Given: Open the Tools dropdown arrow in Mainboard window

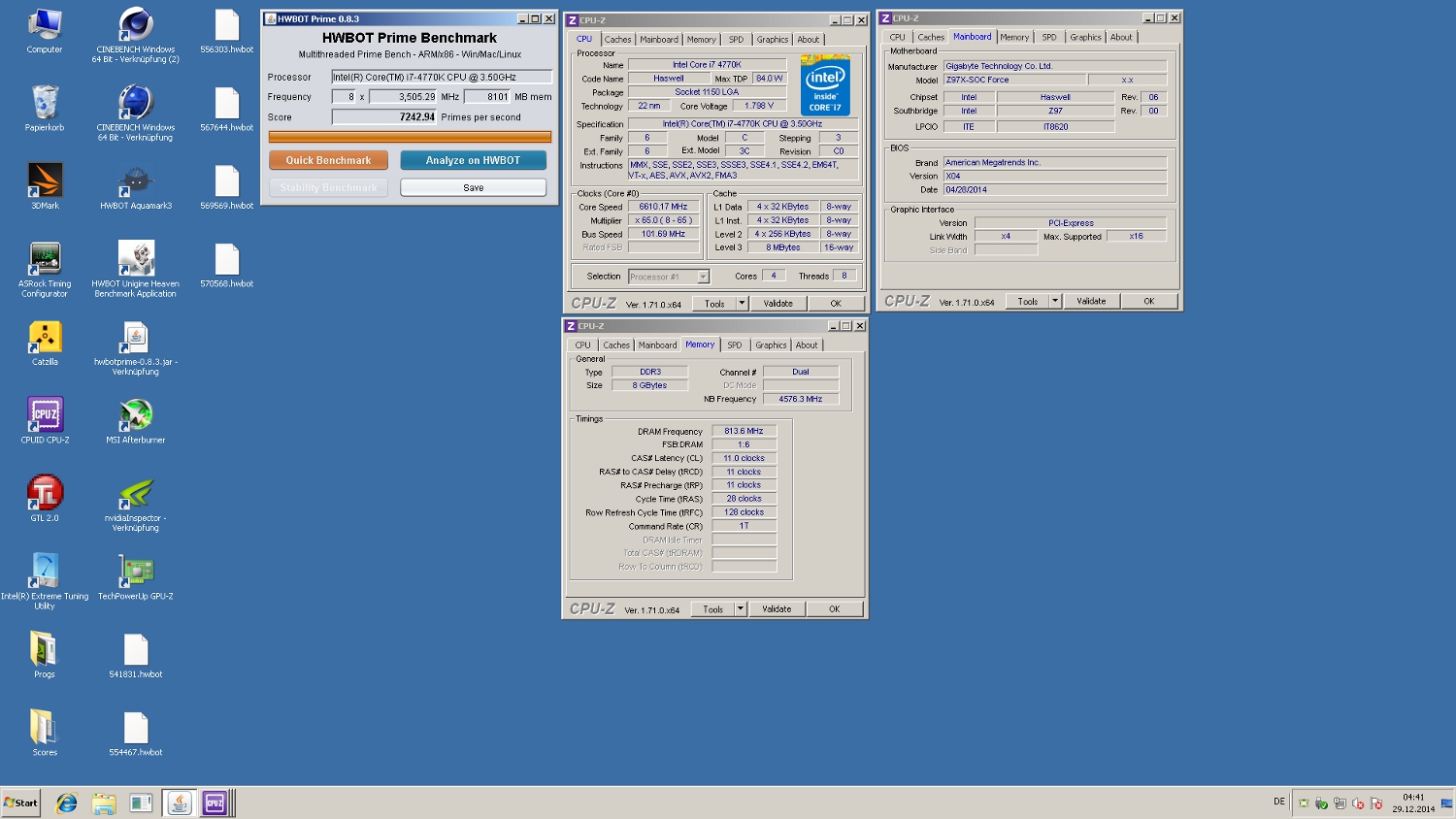Looking at the screenshot, I should [x=1055, y=301].
